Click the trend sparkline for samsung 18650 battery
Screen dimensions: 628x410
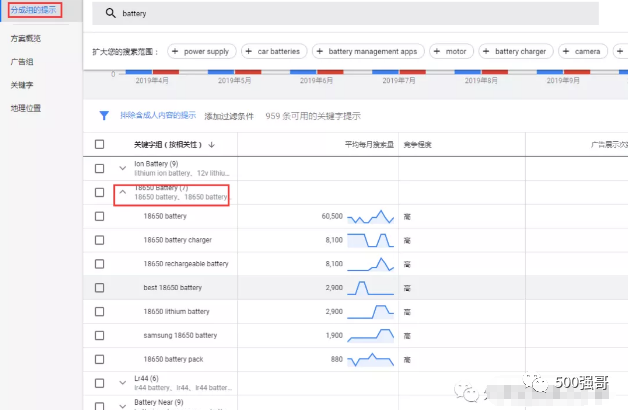[x=370, y=335]
